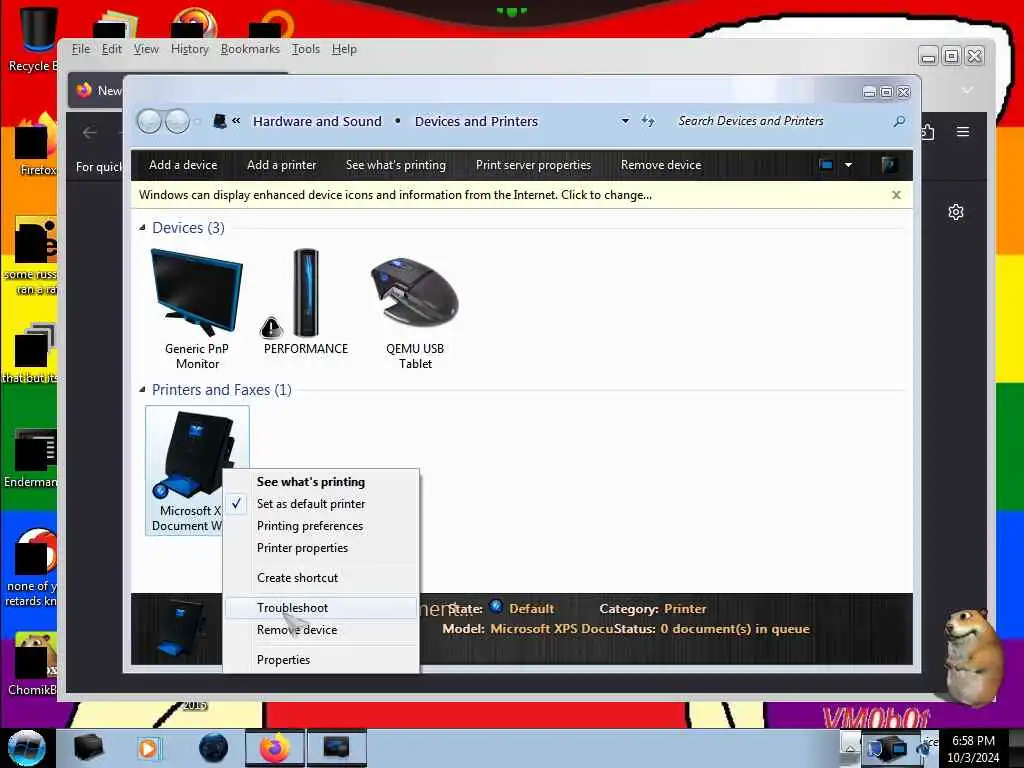This screenshot has height=768, width=1024.
Task: Open the Firefox Tools menu
Action: point(306,49)
